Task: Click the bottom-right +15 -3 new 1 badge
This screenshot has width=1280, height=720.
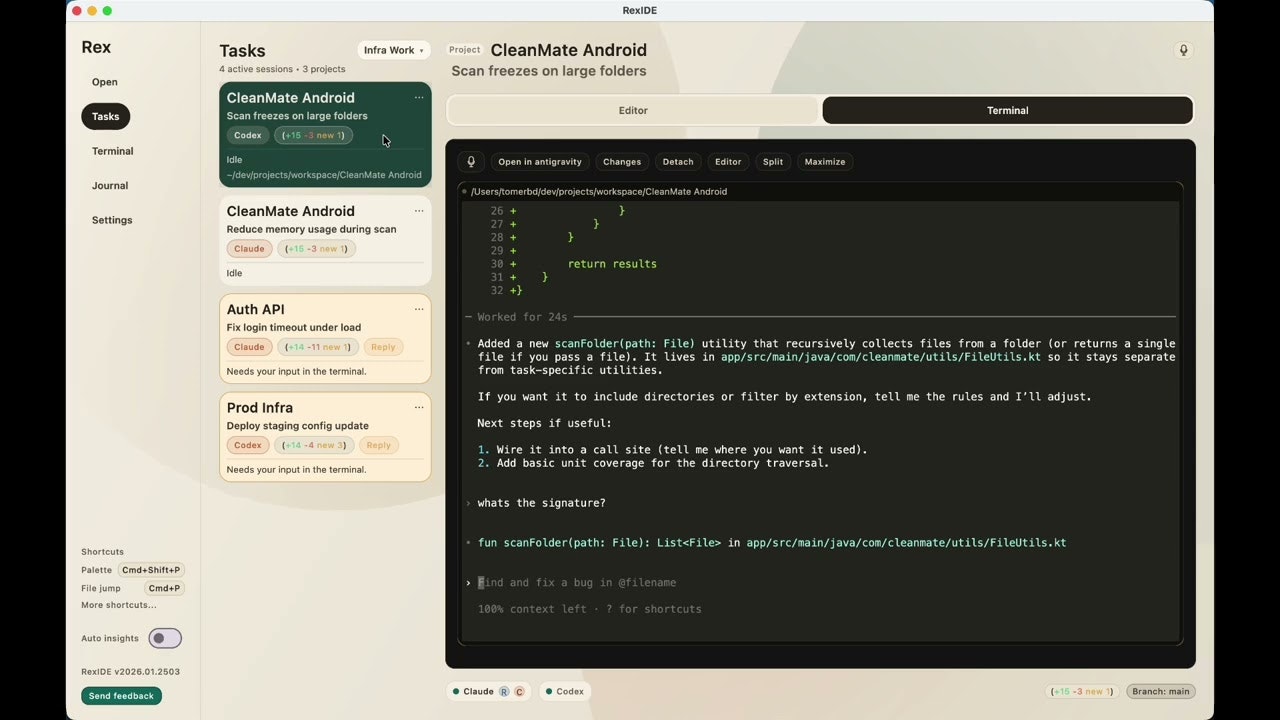Action: (1082, 691)
